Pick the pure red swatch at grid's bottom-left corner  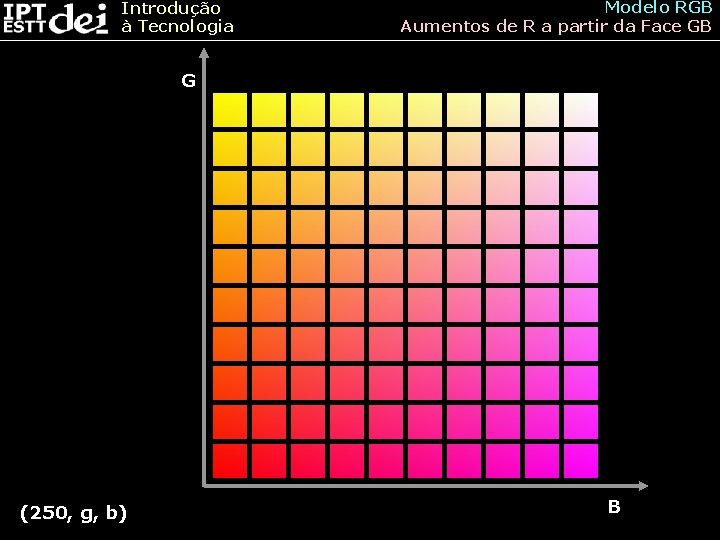(x=230, y=461)
